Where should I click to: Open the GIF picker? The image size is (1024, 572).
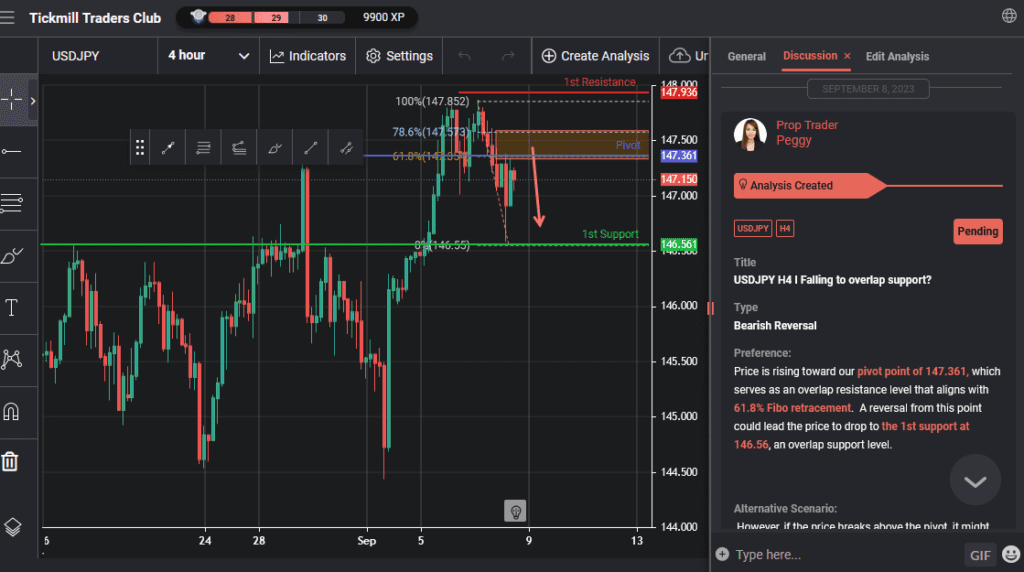980,555
